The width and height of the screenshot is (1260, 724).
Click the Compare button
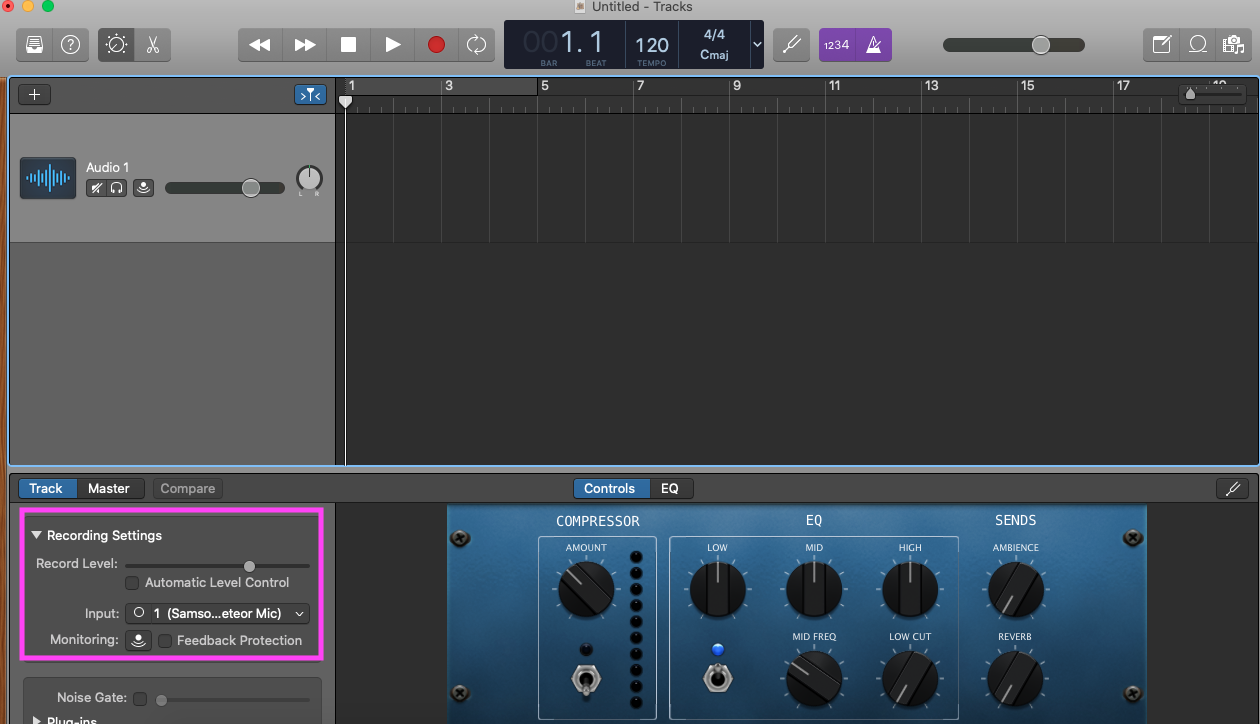188,488
